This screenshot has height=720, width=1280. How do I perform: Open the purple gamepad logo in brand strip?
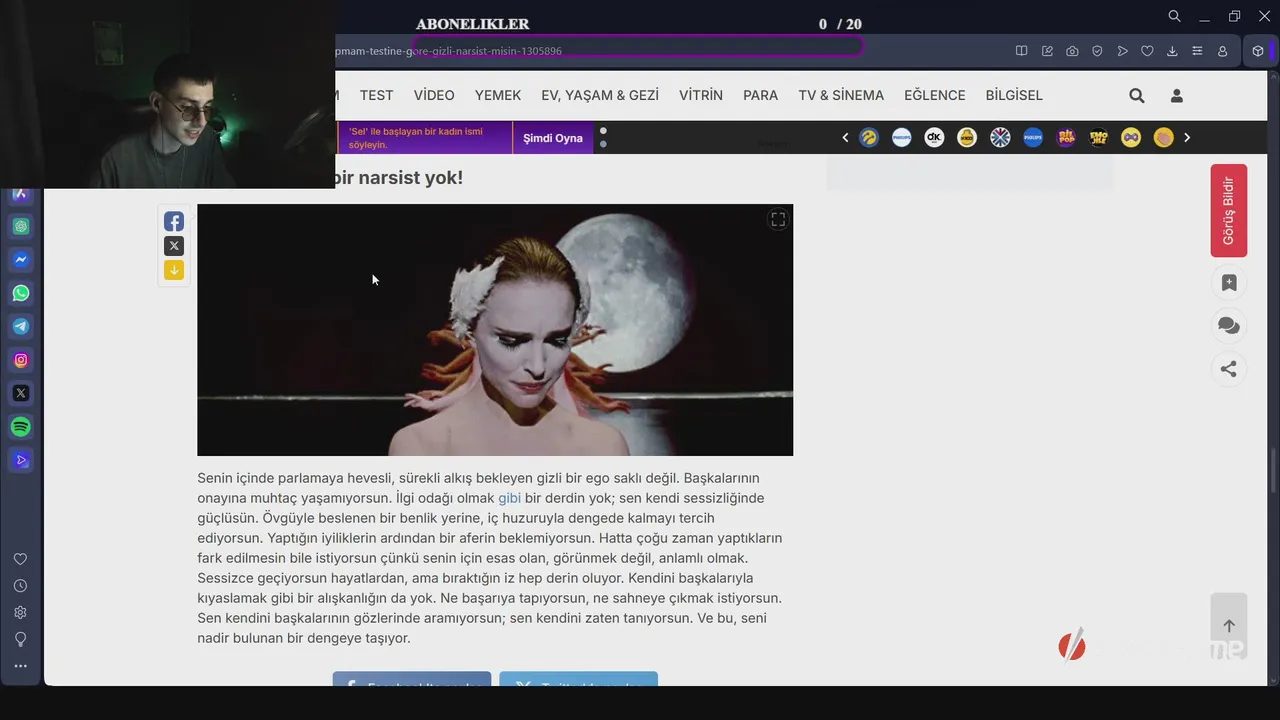coord(1131,138)
